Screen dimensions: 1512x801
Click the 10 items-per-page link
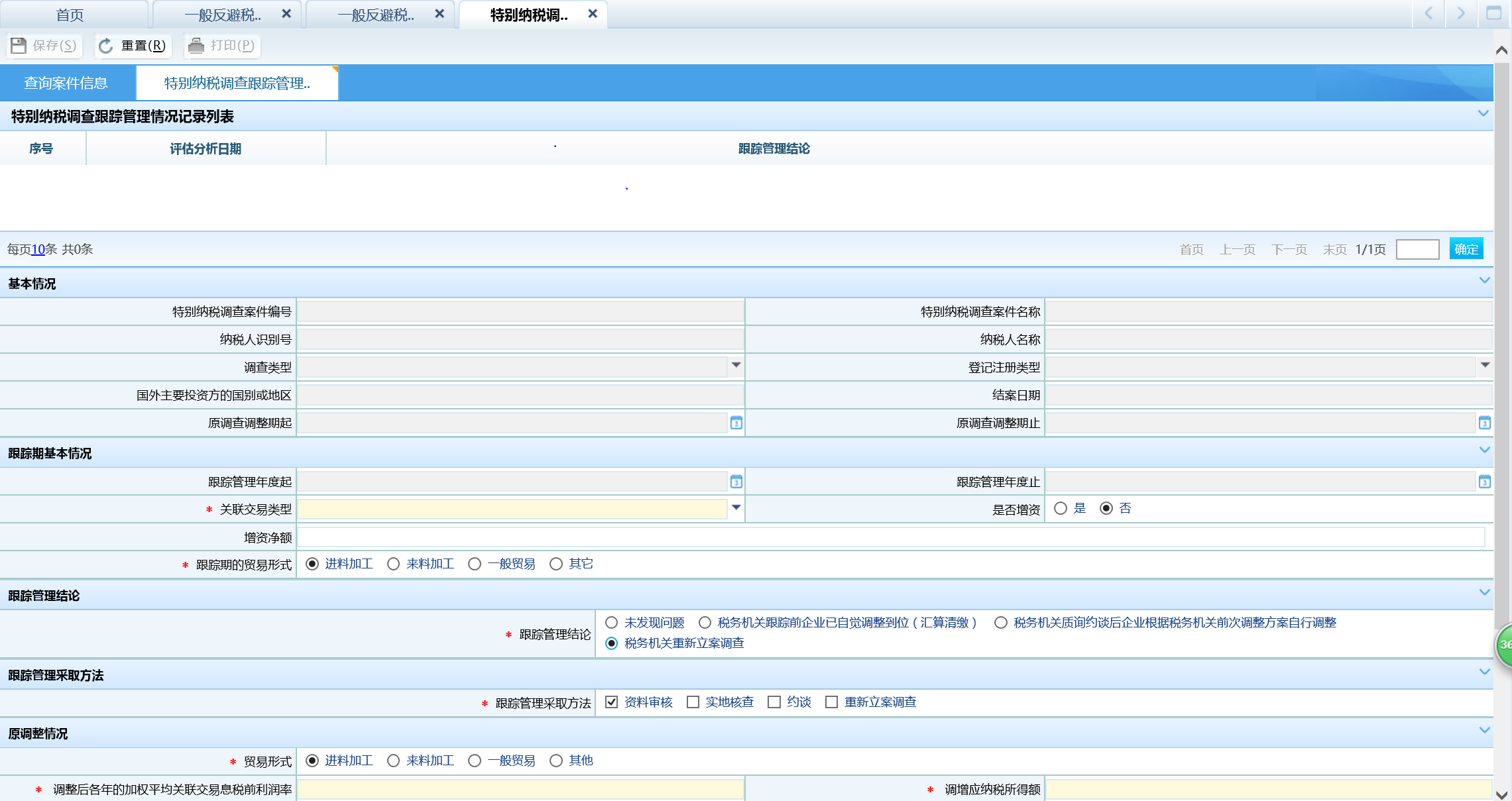38,249
